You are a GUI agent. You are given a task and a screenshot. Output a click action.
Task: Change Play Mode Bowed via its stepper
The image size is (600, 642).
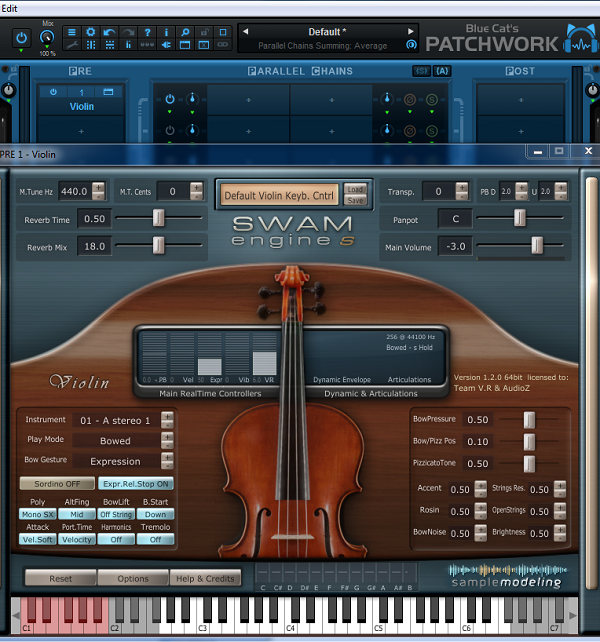pos(167,441)
